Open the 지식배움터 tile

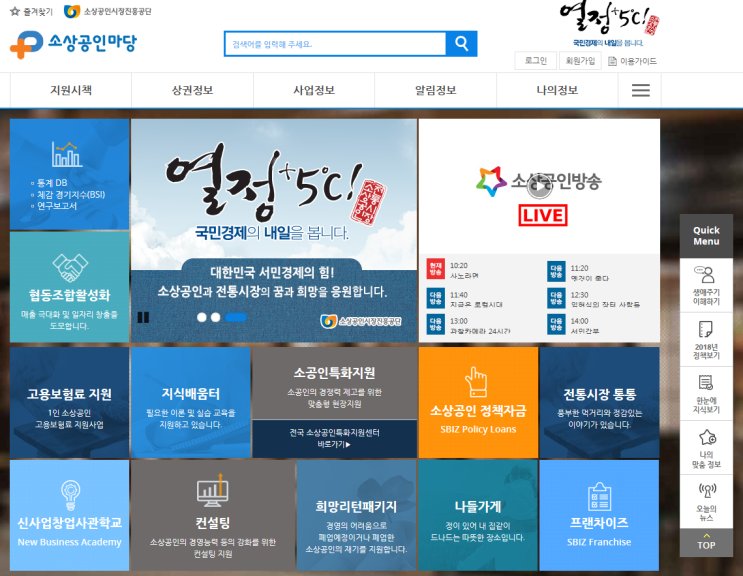click(x=191, y=403)
